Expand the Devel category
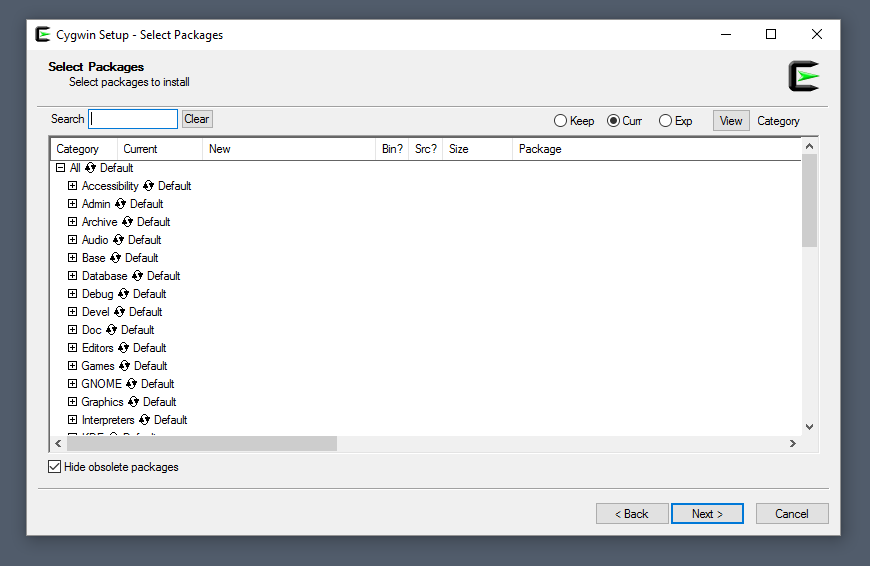Viewport: 870px width, 566px height. [x=72, y=311]
